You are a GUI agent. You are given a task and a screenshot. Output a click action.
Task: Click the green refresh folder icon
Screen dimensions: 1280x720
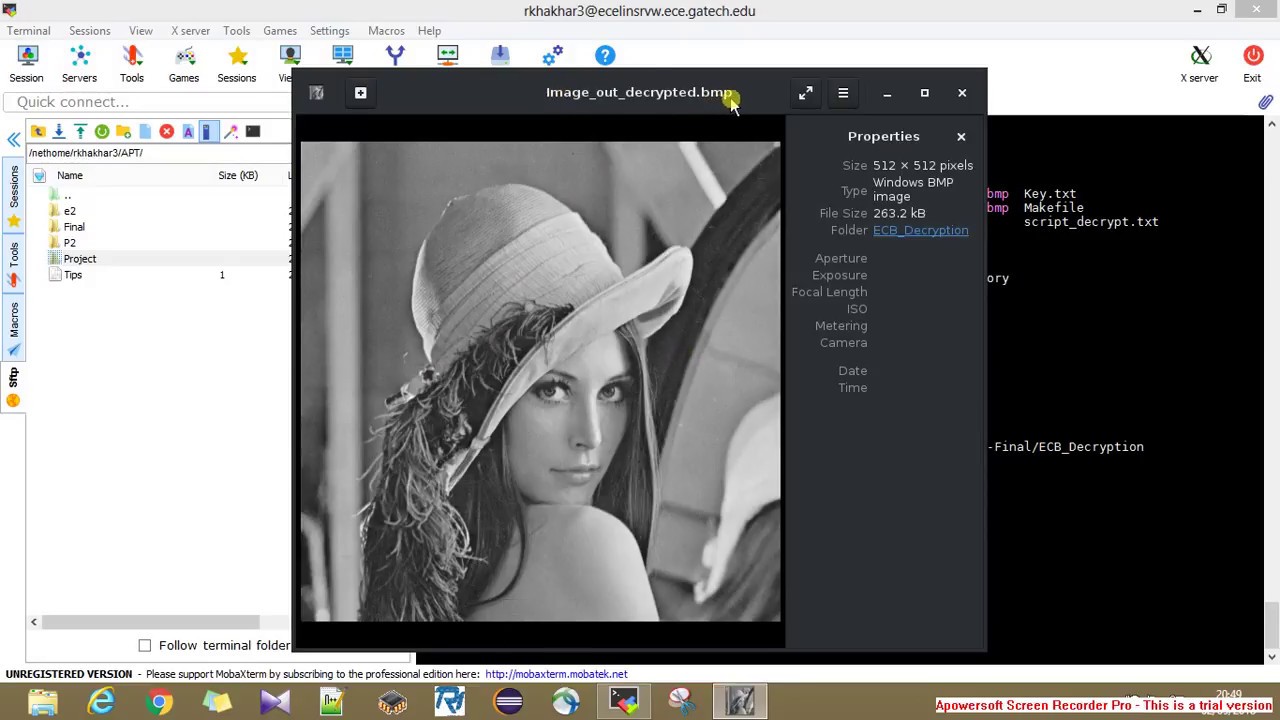102,132
